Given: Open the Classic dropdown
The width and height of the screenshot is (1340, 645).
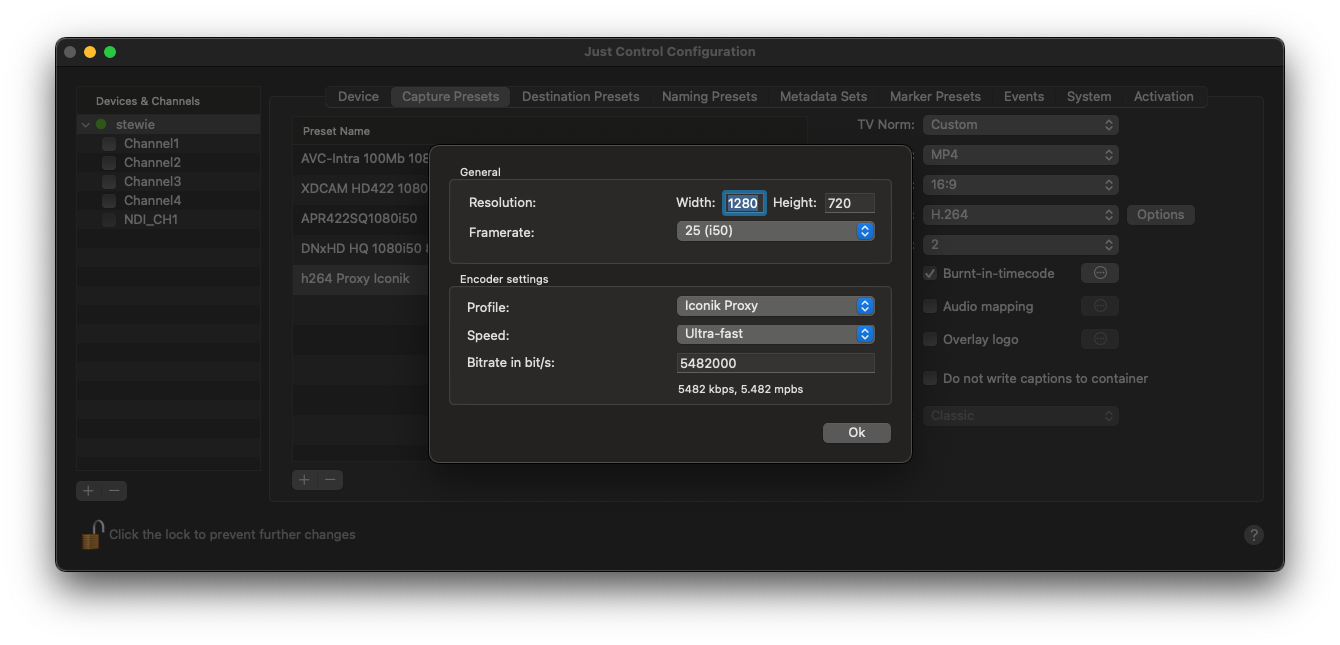Looking at the screenshot, I should pyautogui.click(x=1020, y=415).
